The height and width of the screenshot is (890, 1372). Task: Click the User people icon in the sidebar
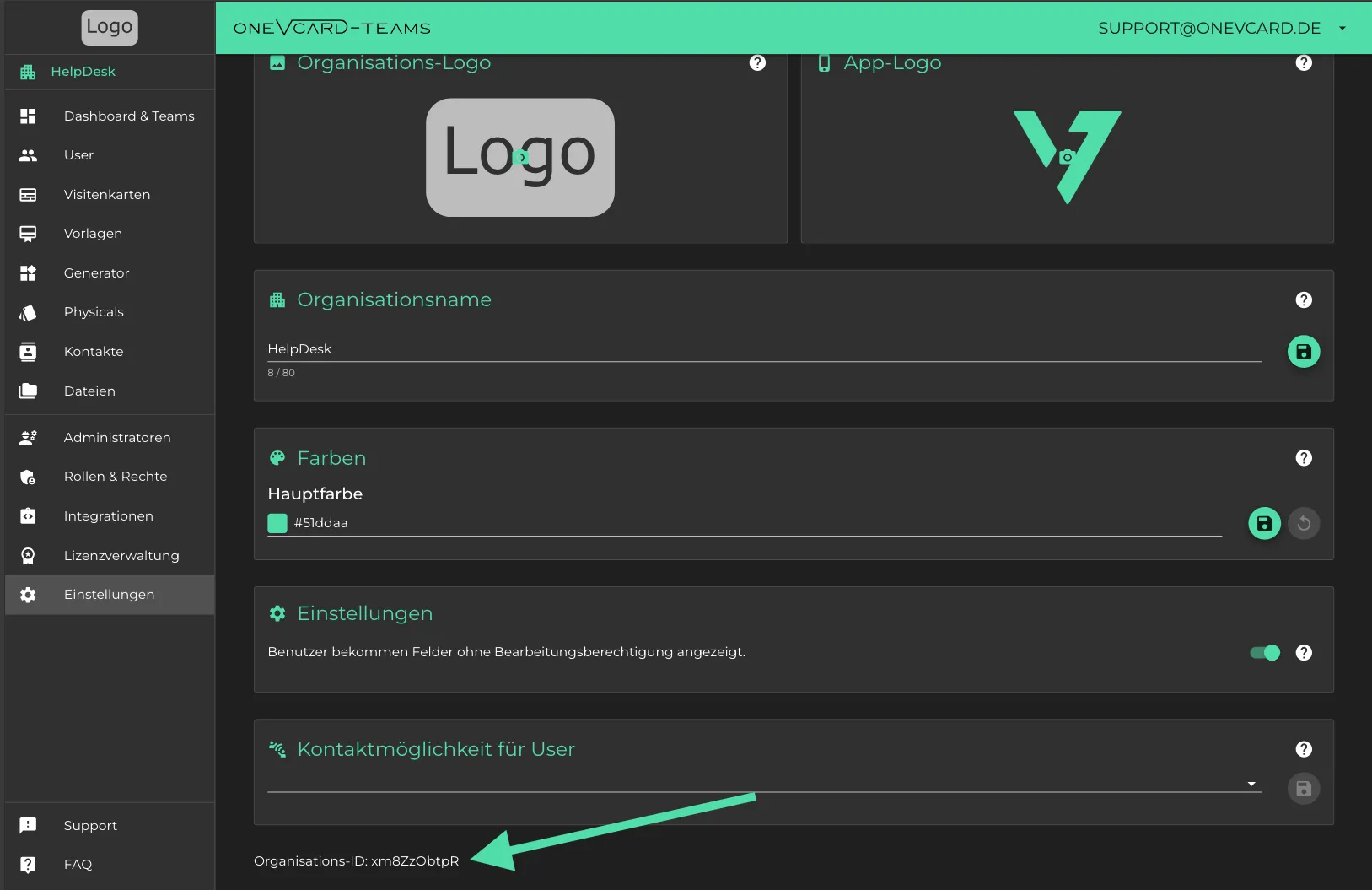pos(28,155)
